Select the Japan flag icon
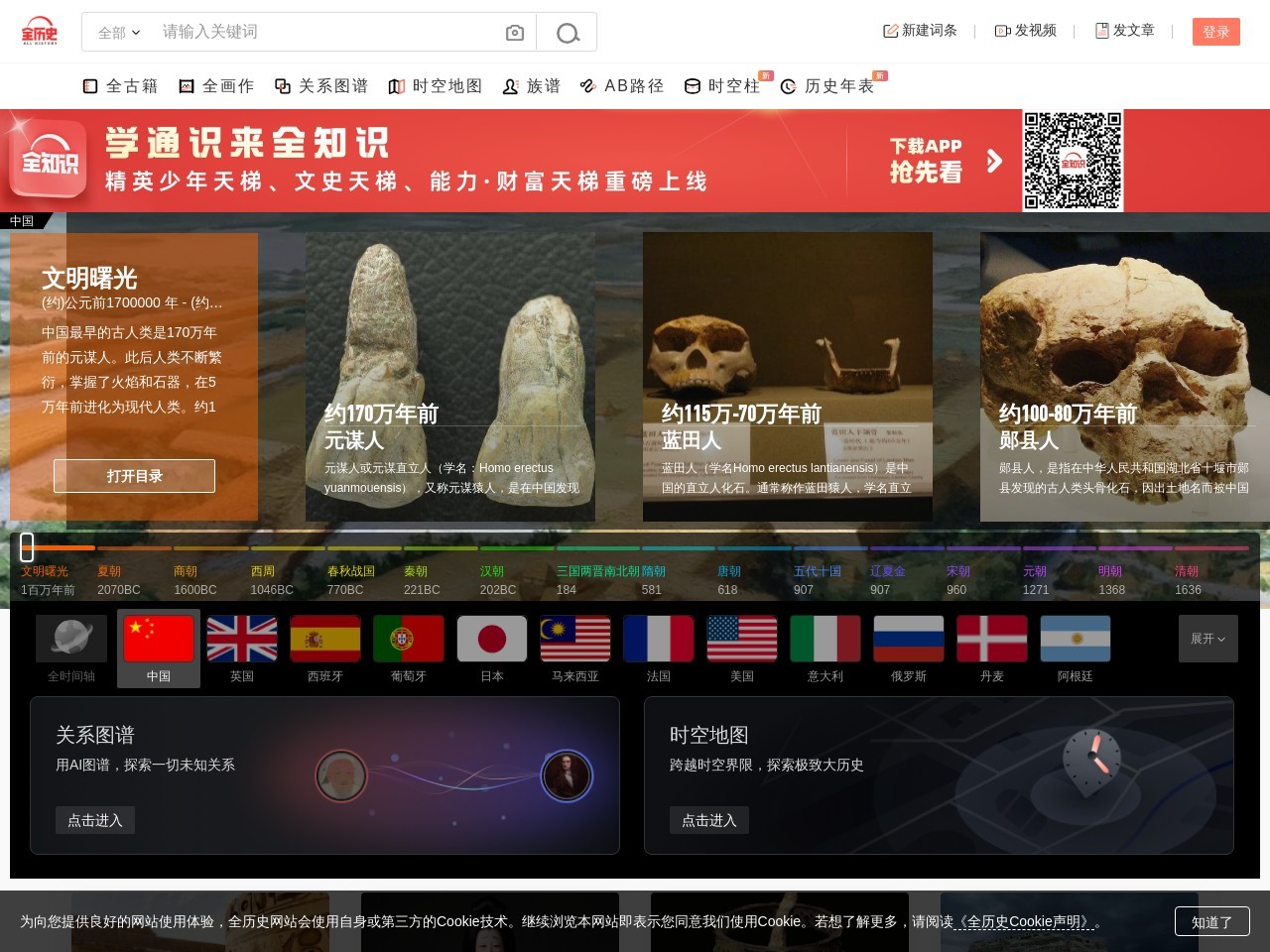 (x=492, y=640)
